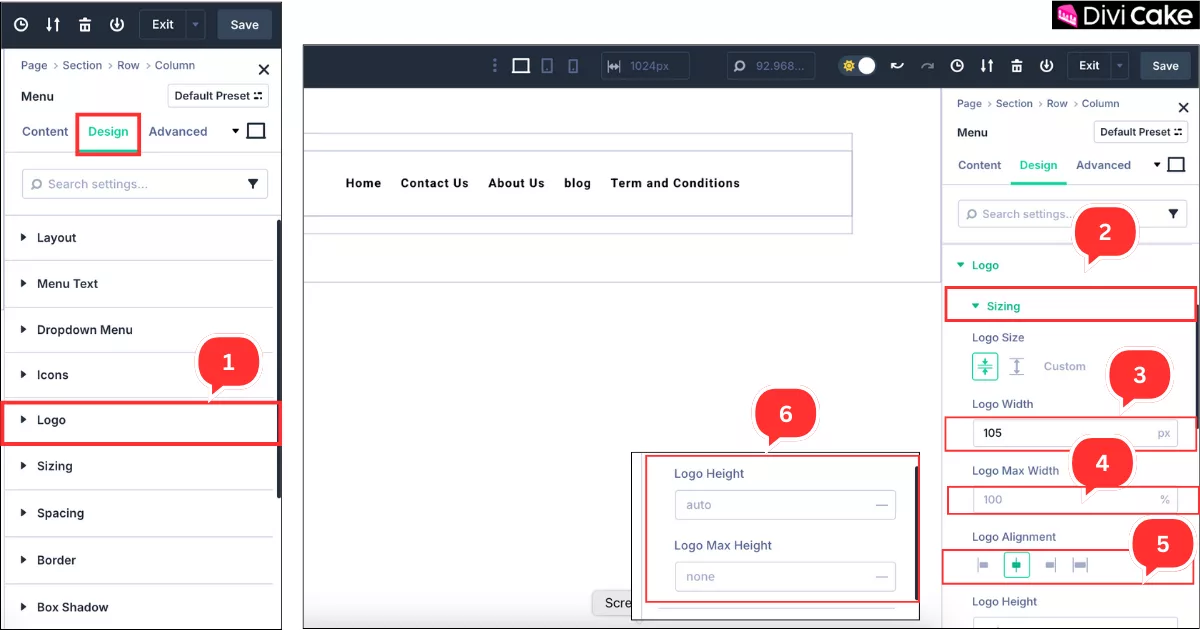1200x630 pixels.
Task: Collapse Sizing subgroup in right panel
Action: (1071, 306)
